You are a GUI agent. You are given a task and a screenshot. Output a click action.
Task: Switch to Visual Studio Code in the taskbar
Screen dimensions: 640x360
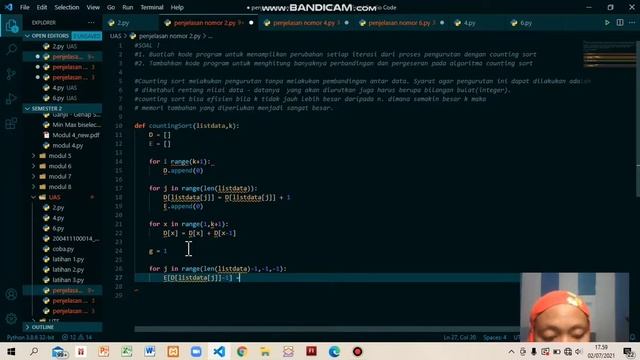[x=219, y=351]
